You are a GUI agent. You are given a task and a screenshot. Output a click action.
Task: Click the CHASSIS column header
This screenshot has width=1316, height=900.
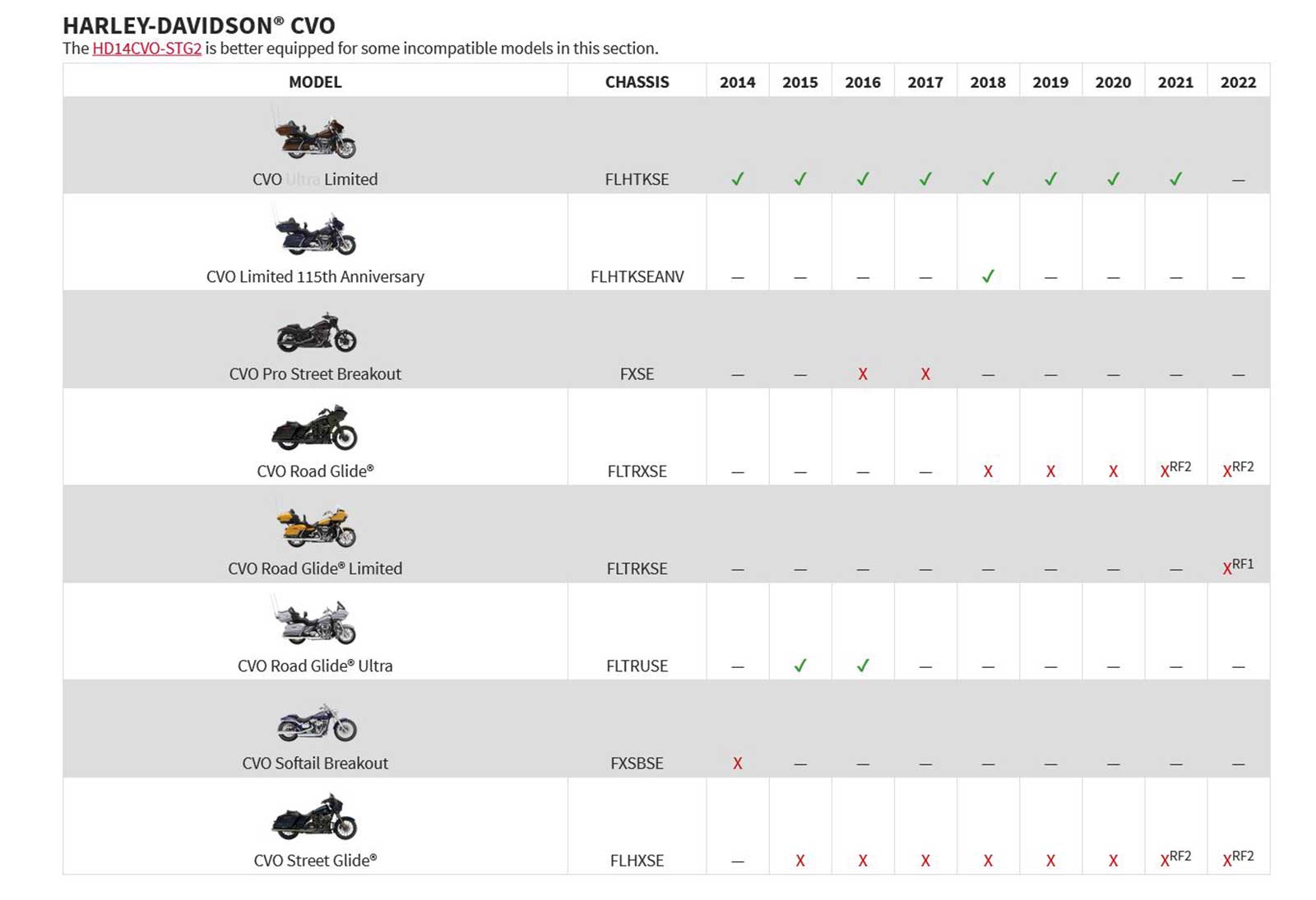(637, 82)
